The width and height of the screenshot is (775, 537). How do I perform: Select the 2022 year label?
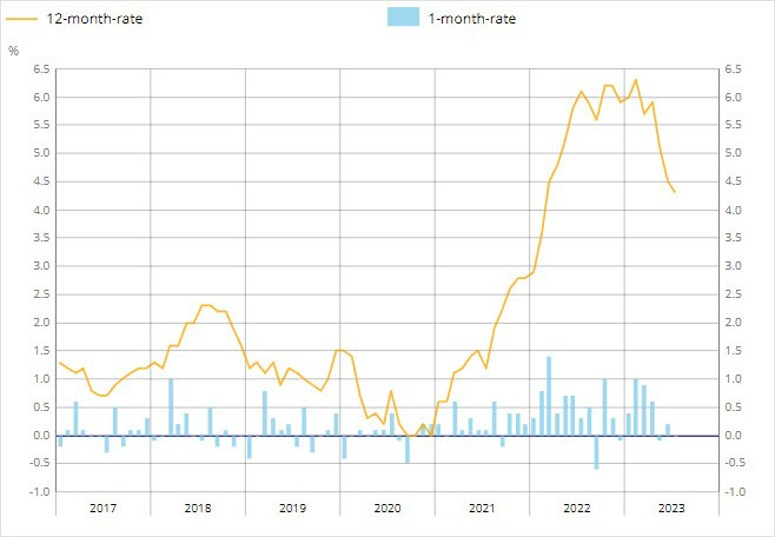577,508
